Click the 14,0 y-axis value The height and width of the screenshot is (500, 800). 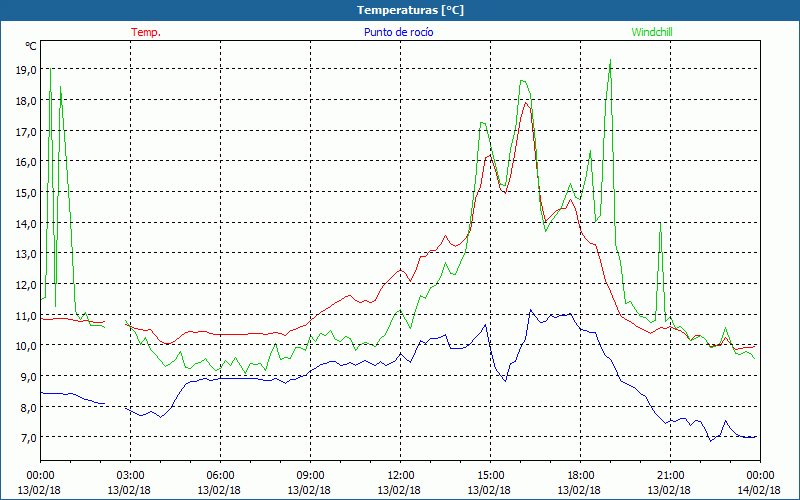[26, 223]
